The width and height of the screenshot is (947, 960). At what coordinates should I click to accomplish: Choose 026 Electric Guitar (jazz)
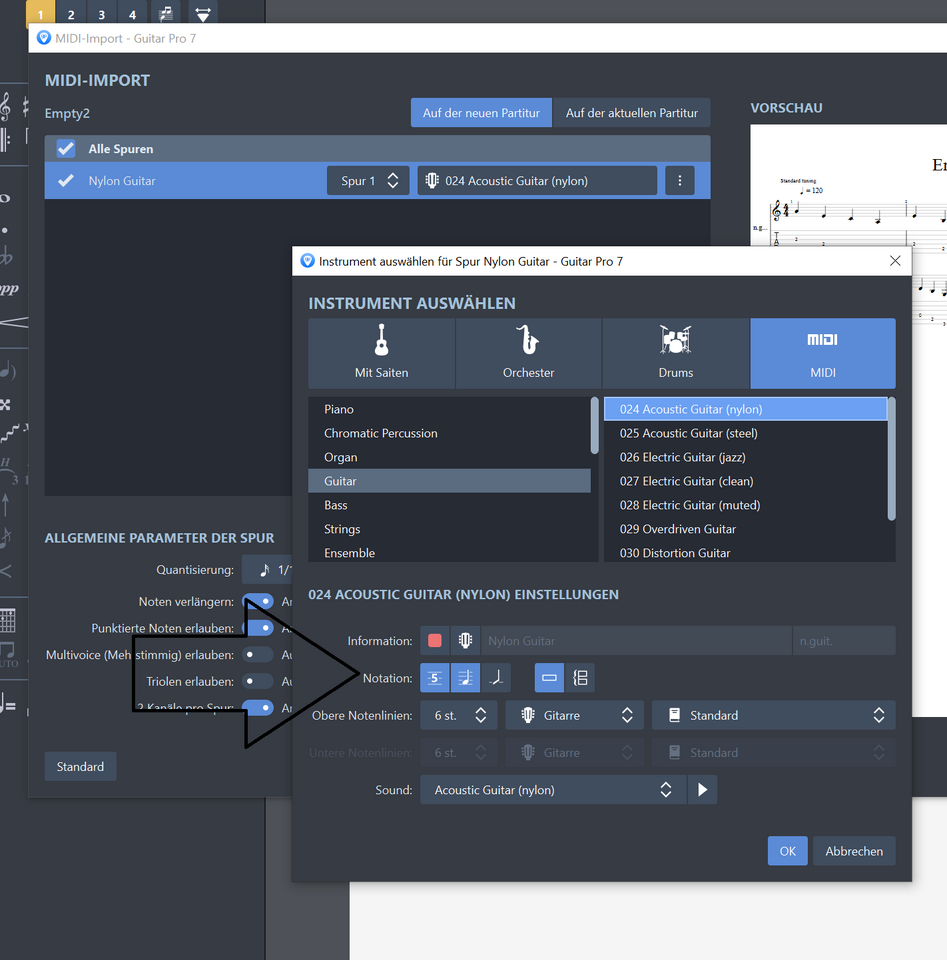point(746,457)
